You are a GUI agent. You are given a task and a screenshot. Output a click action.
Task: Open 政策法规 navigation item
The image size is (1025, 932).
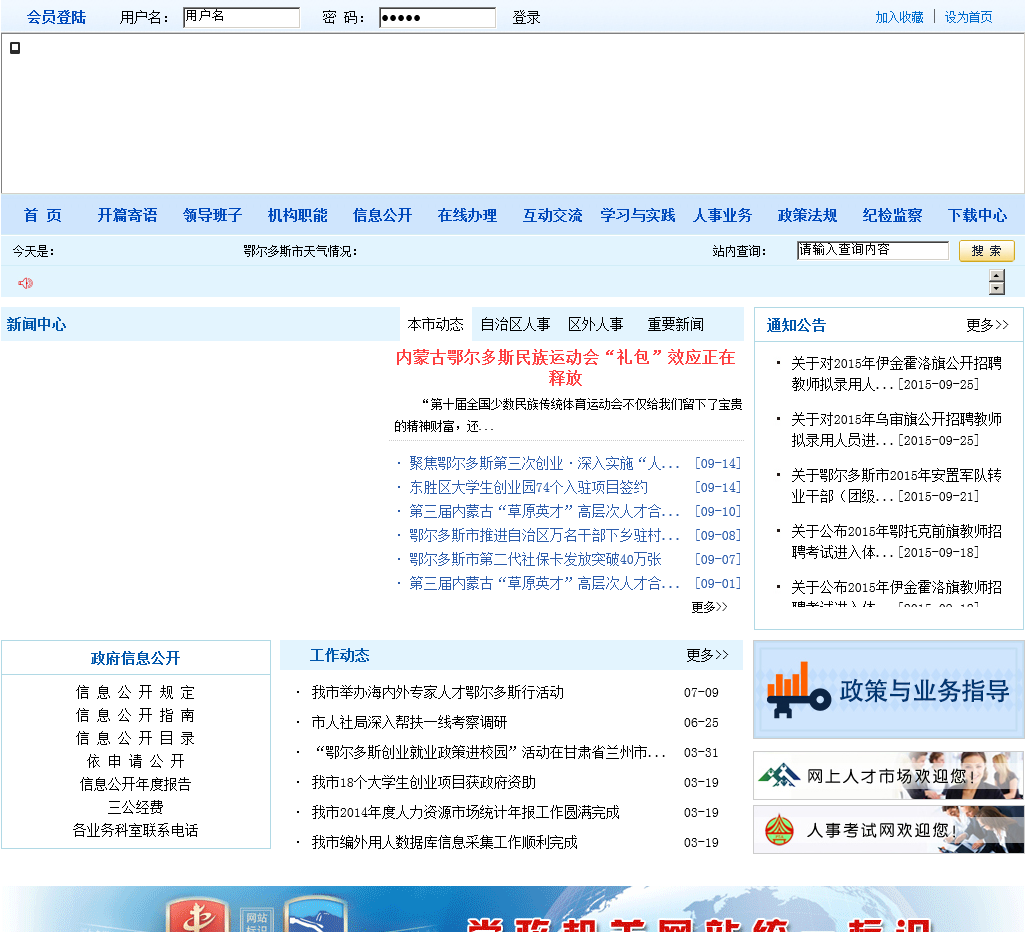(x=807, y=215)
